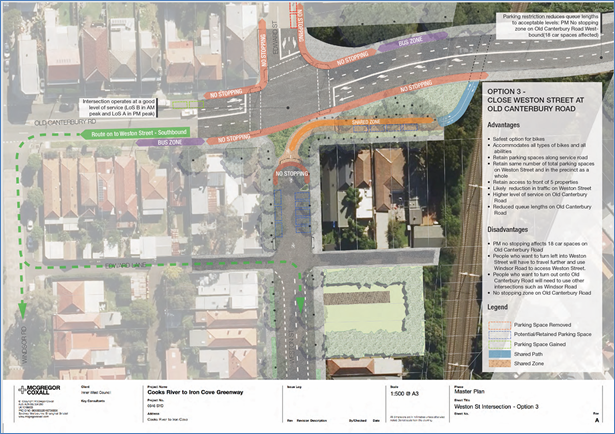Click the 'Shared Path' legend text
The image size is (615, 434).
coord(528,354)
